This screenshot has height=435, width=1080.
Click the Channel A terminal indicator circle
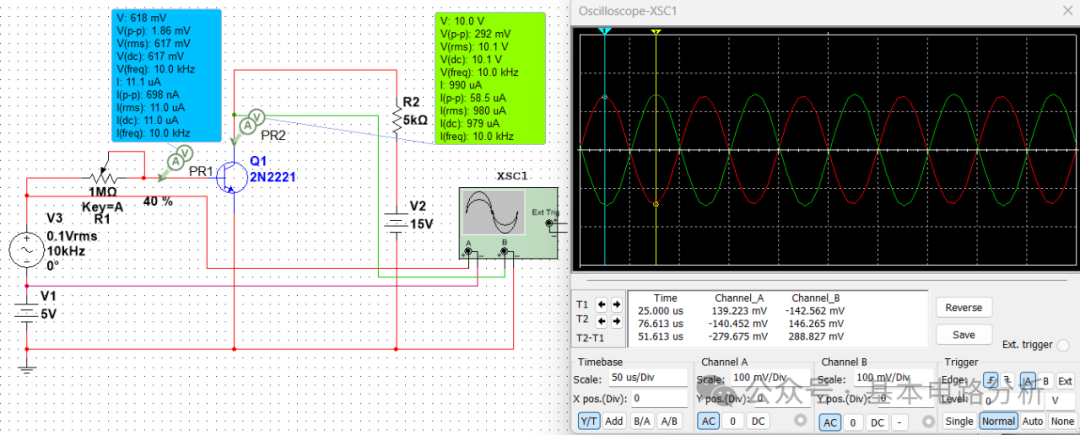pyautogui.click(x=800, y=419)
